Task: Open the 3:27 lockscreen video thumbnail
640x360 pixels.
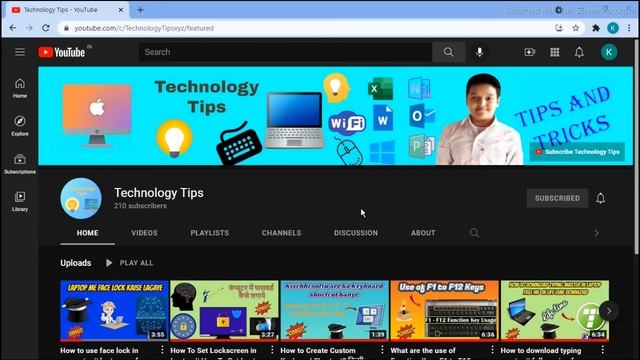Action: coord(224,310)
